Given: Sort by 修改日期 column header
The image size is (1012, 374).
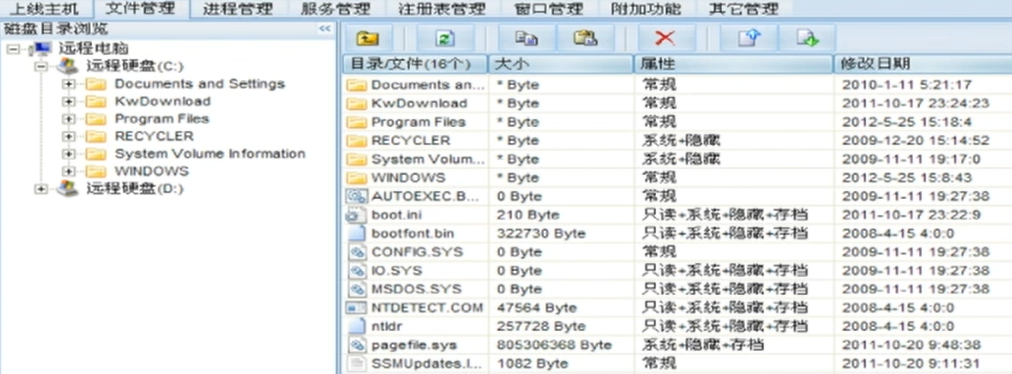Looking at the screenshot, I should click(922, 64).
